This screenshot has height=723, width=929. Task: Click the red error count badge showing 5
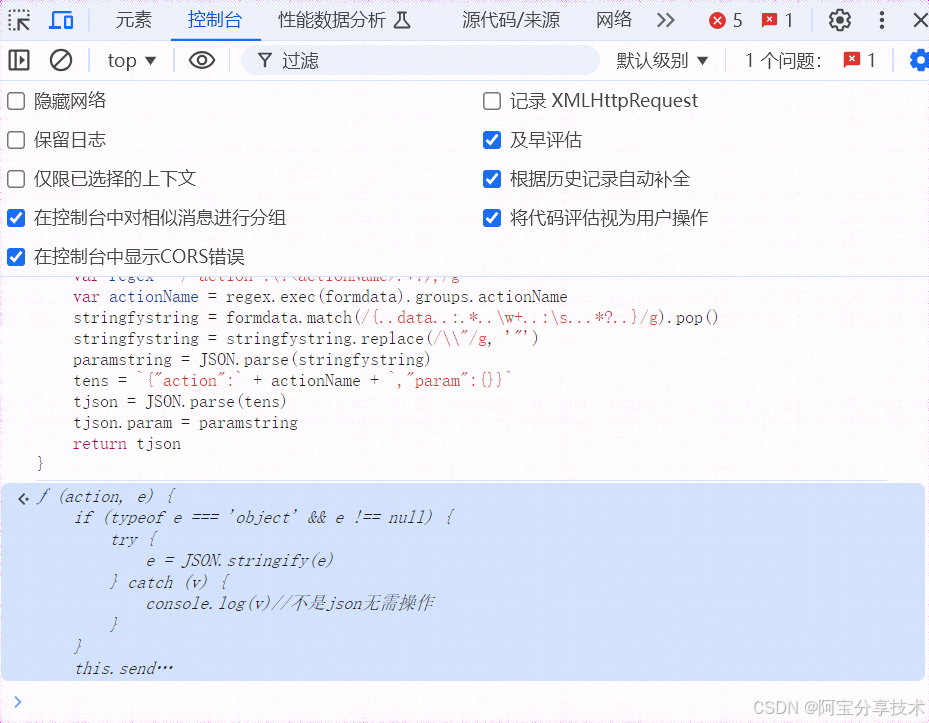(726, 21)
